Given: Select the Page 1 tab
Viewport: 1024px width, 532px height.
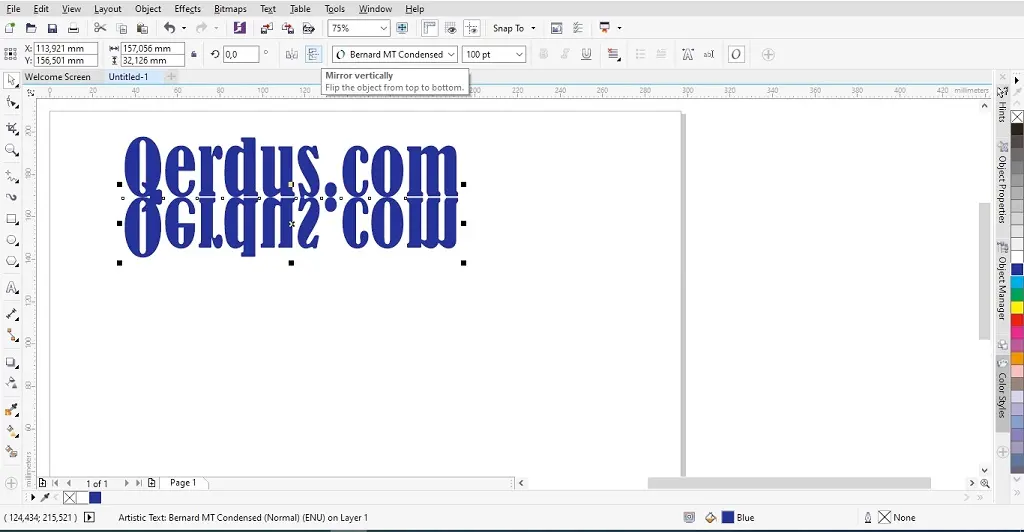Looking at the screenshot, I should pos(183,482).
